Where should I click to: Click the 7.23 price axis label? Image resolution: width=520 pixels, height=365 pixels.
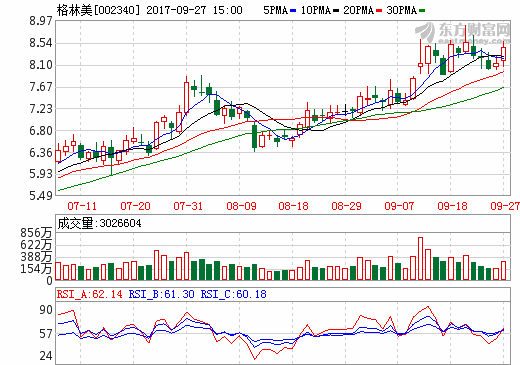coord(41,109)
